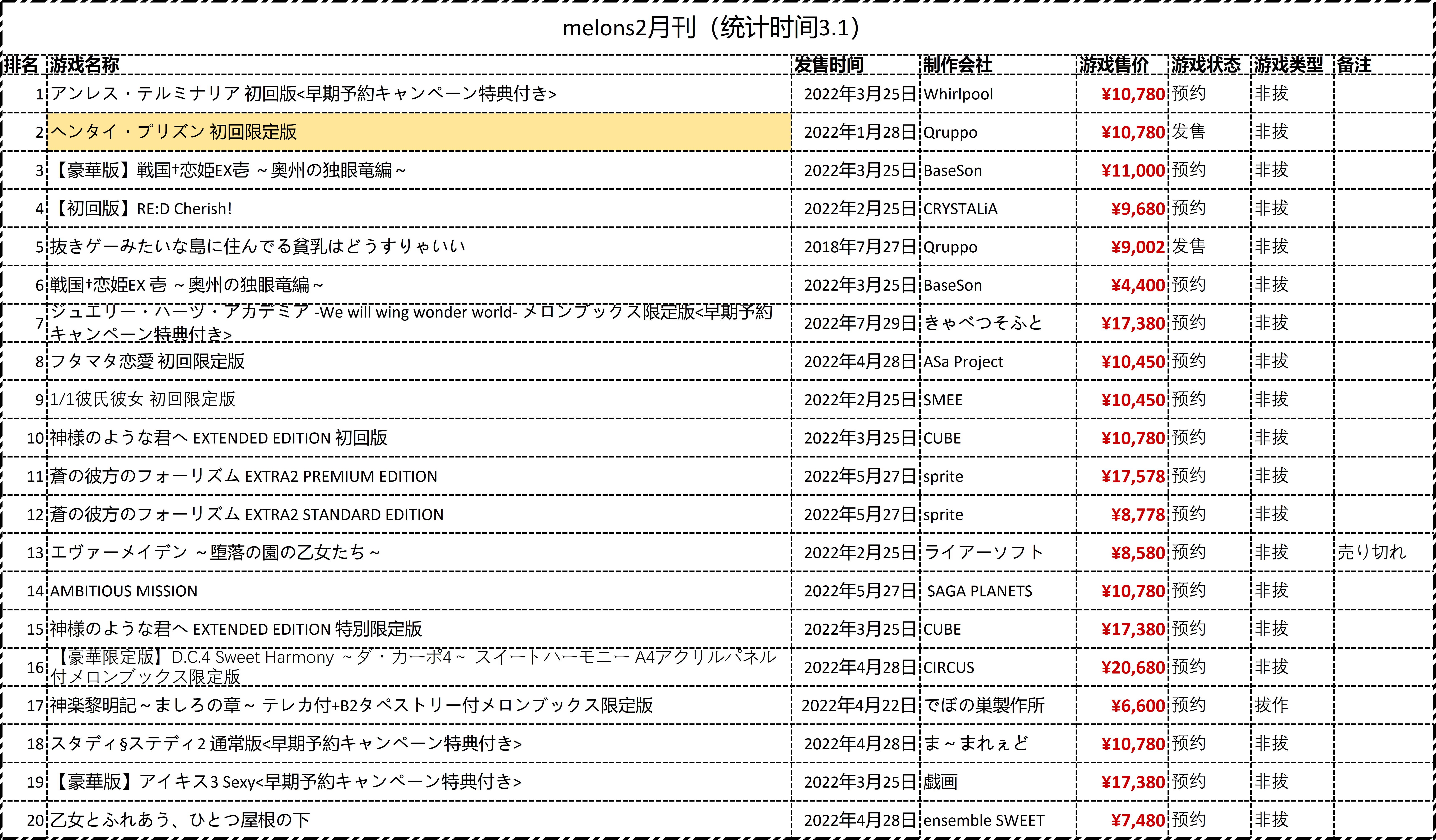
Task: Click 发售 status in the 2018年7月27日 row
Action: point(1210,246)
